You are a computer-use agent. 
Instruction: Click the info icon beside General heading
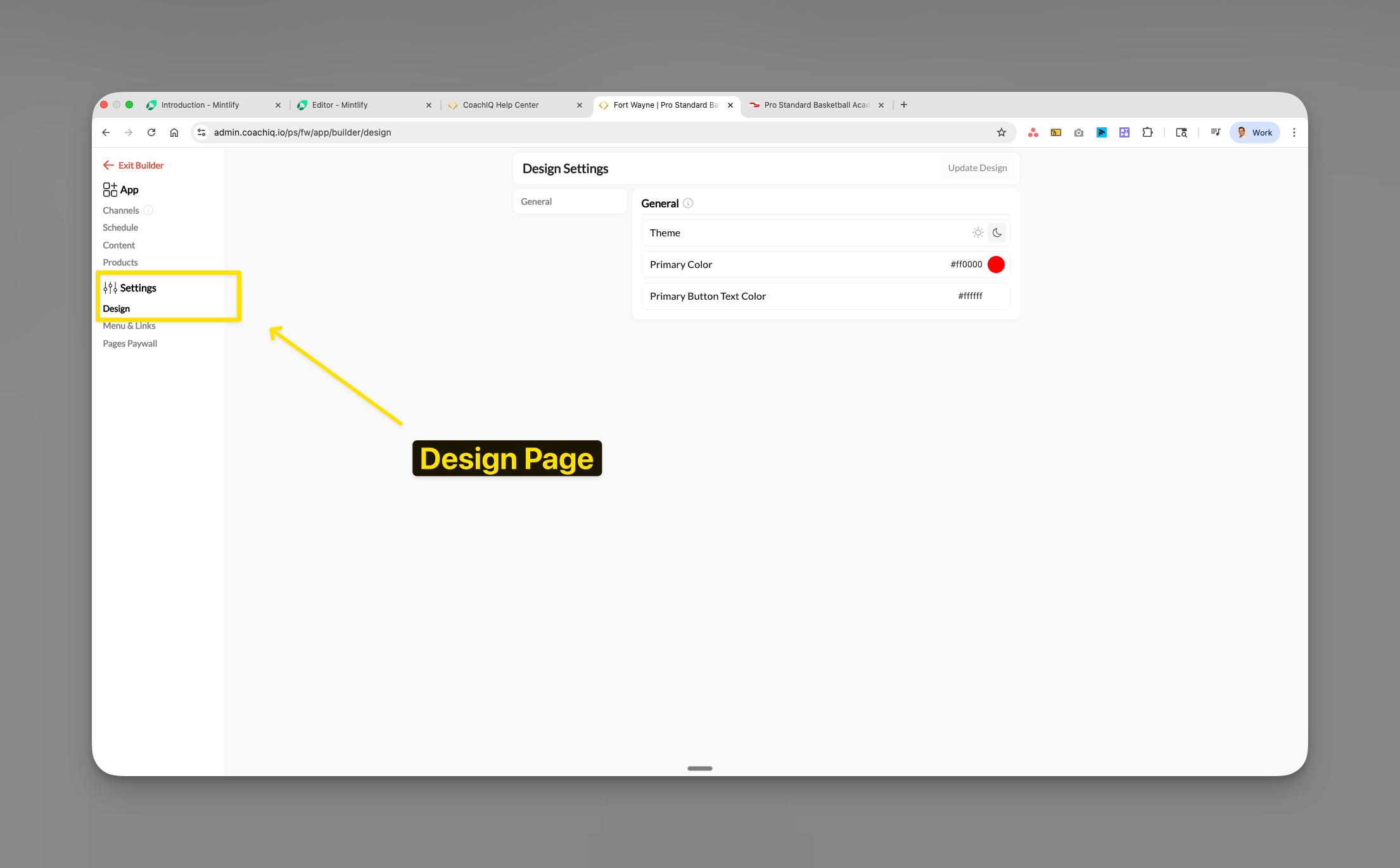click(x=687, y=203)
